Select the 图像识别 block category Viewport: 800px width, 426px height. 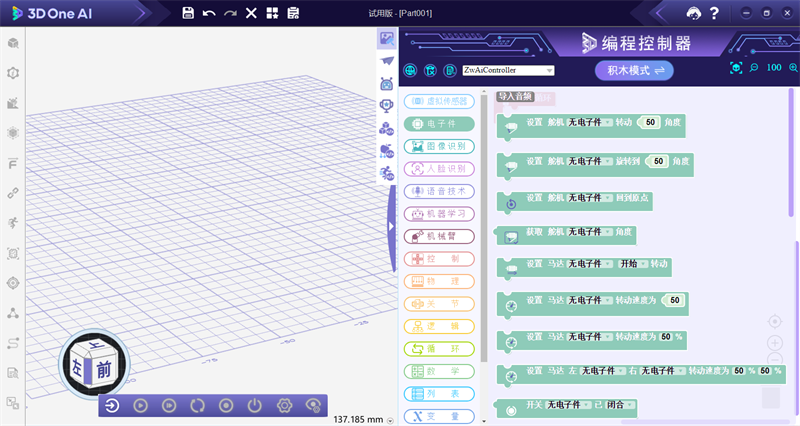point(439,146)
